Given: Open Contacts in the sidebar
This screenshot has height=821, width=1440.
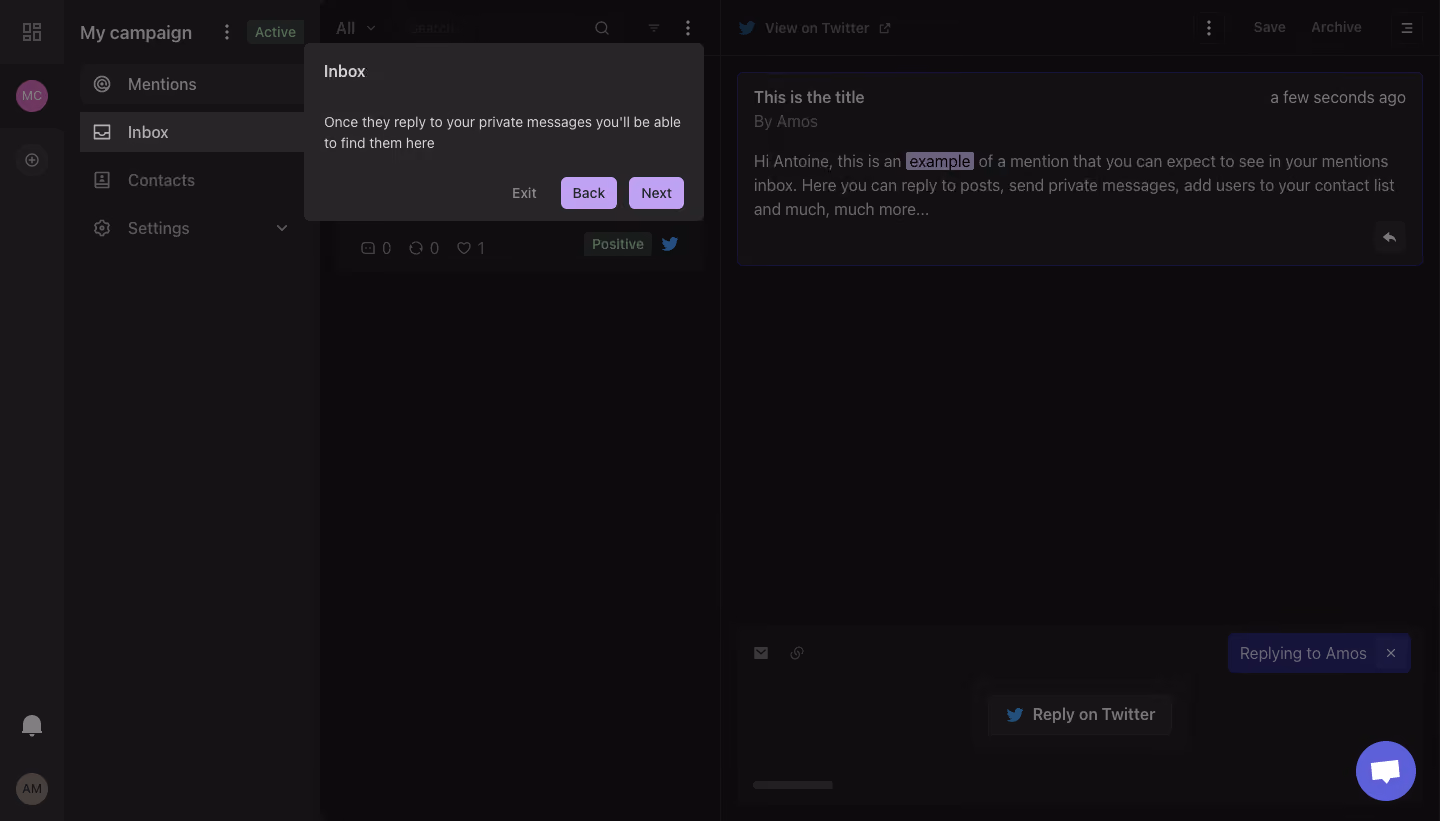Looking at the screenshot, I should (192, 180).
